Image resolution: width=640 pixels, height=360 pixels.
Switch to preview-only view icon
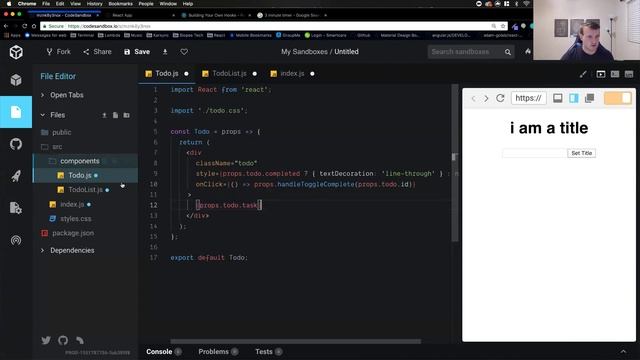click(601, 74)
